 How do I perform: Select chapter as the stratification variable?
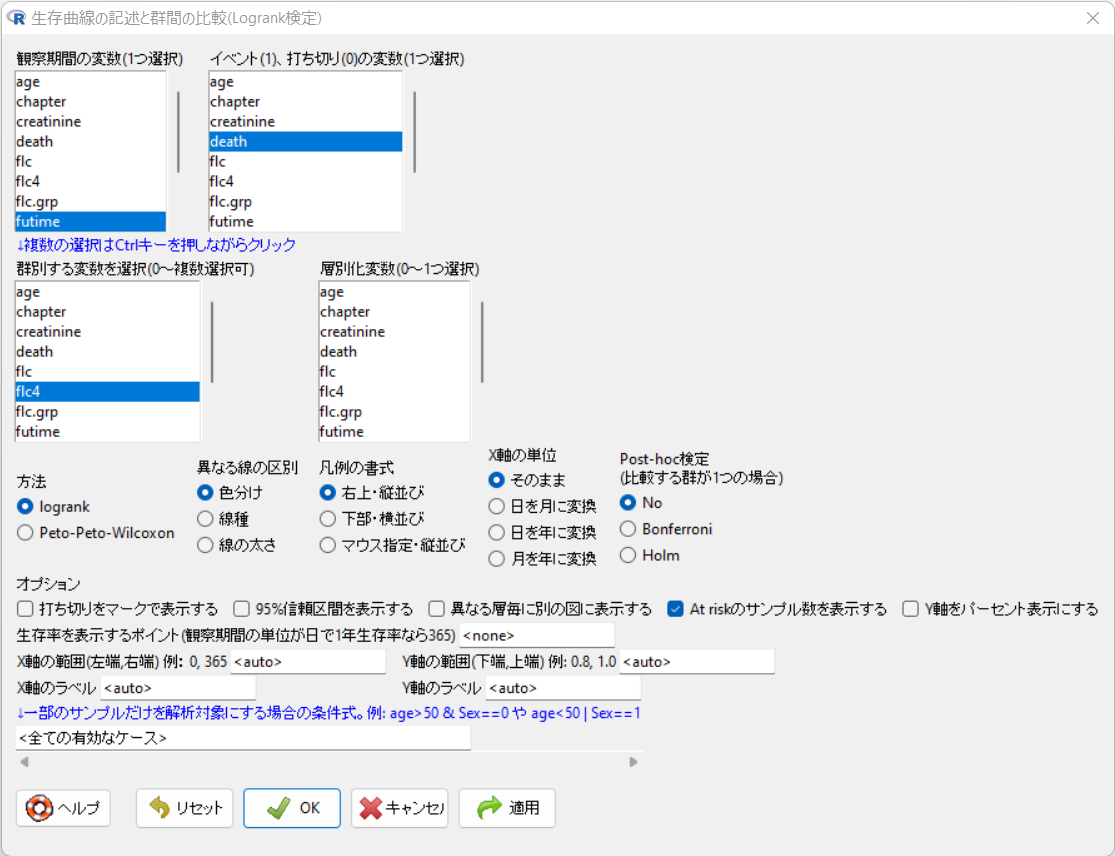pos(345,311)
